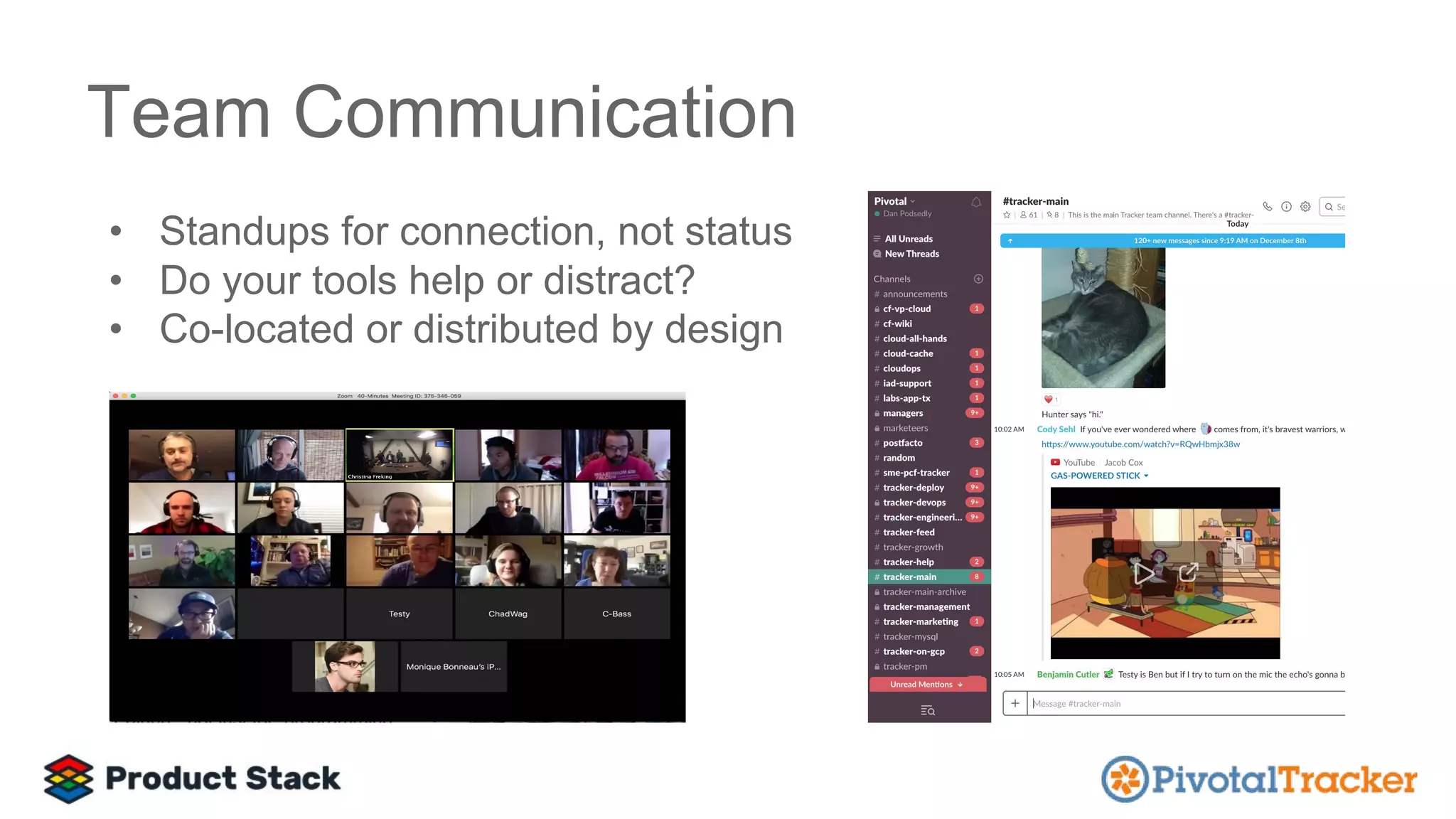This screenshot has height=819, width=1456.
Task: Open All Unreads view
Action: tap(909, 239)
